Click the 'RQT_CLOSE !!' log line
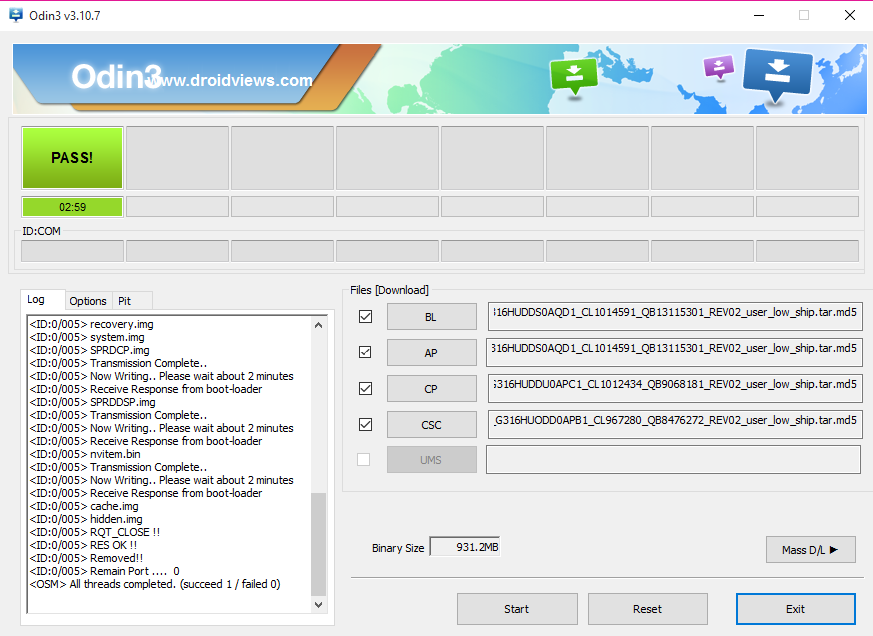 click(x=95, y=532)
